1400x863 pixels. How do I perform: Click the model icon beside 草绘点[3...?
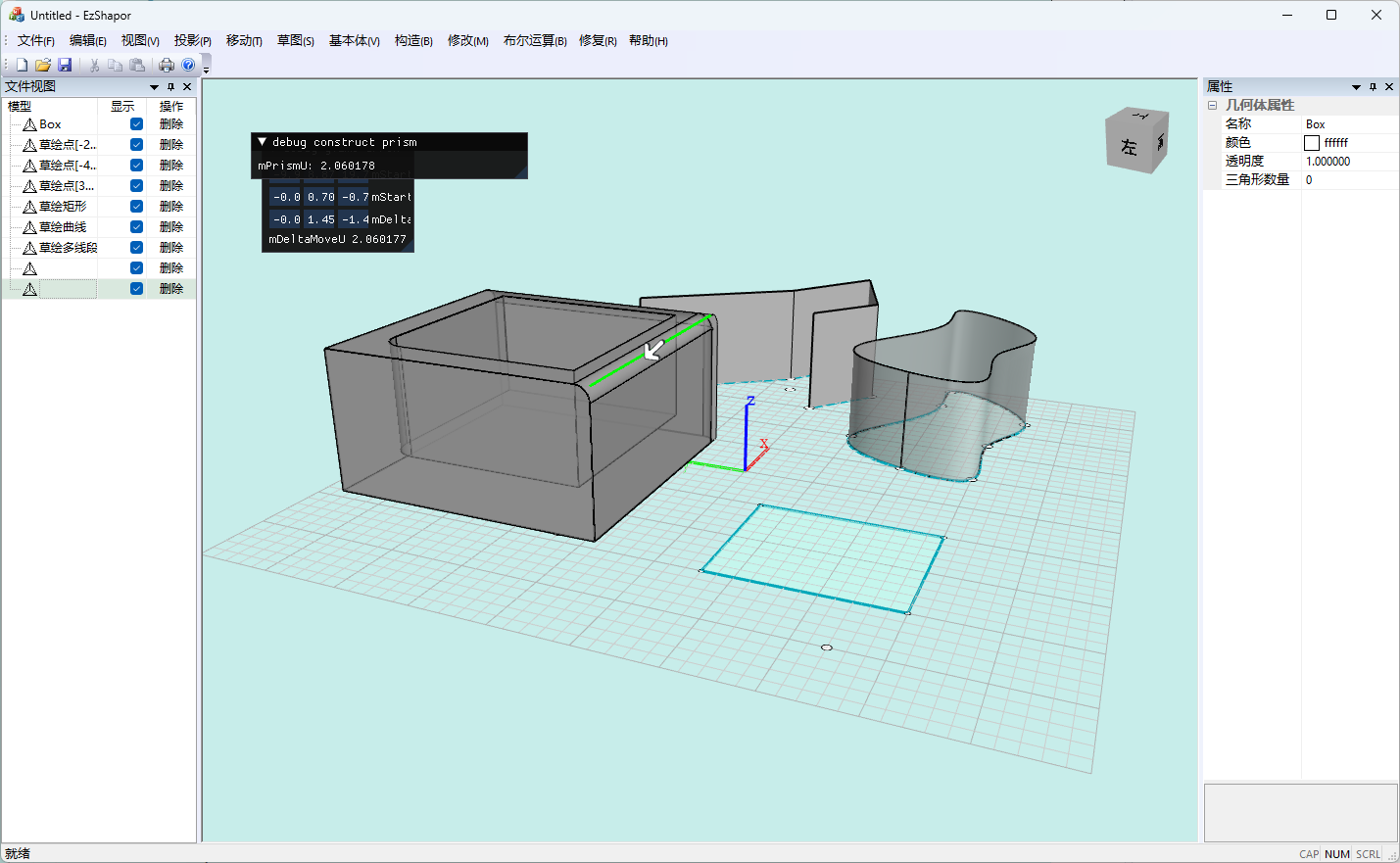pyautogui.click(x=29, y=186)
